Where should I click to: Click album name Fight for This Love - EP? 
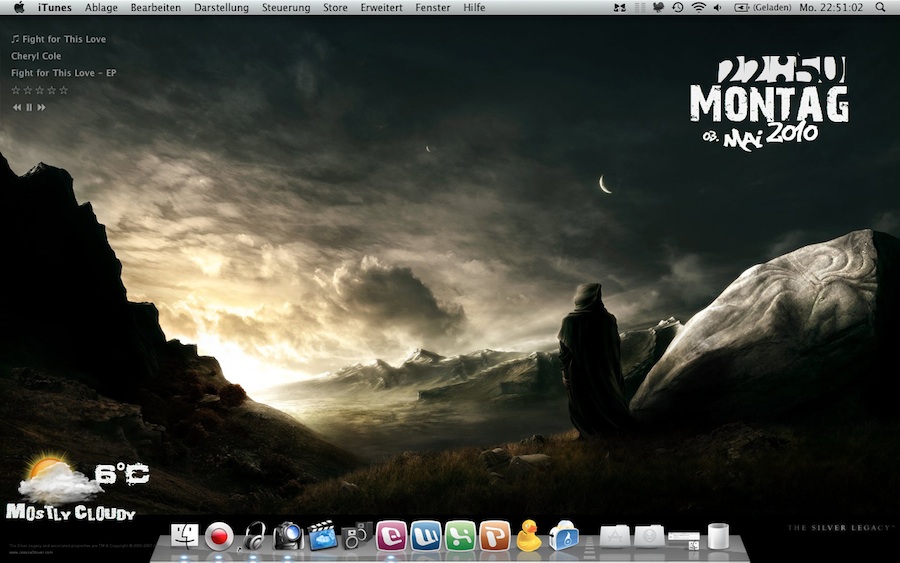(63, 73)
